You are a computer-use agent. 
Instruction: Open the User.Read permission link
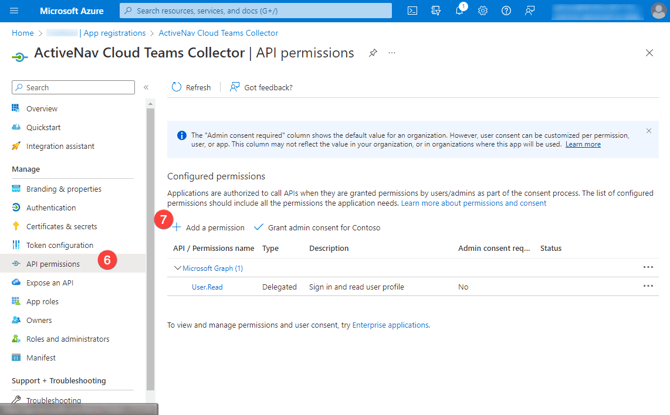[x=207, y=287]
